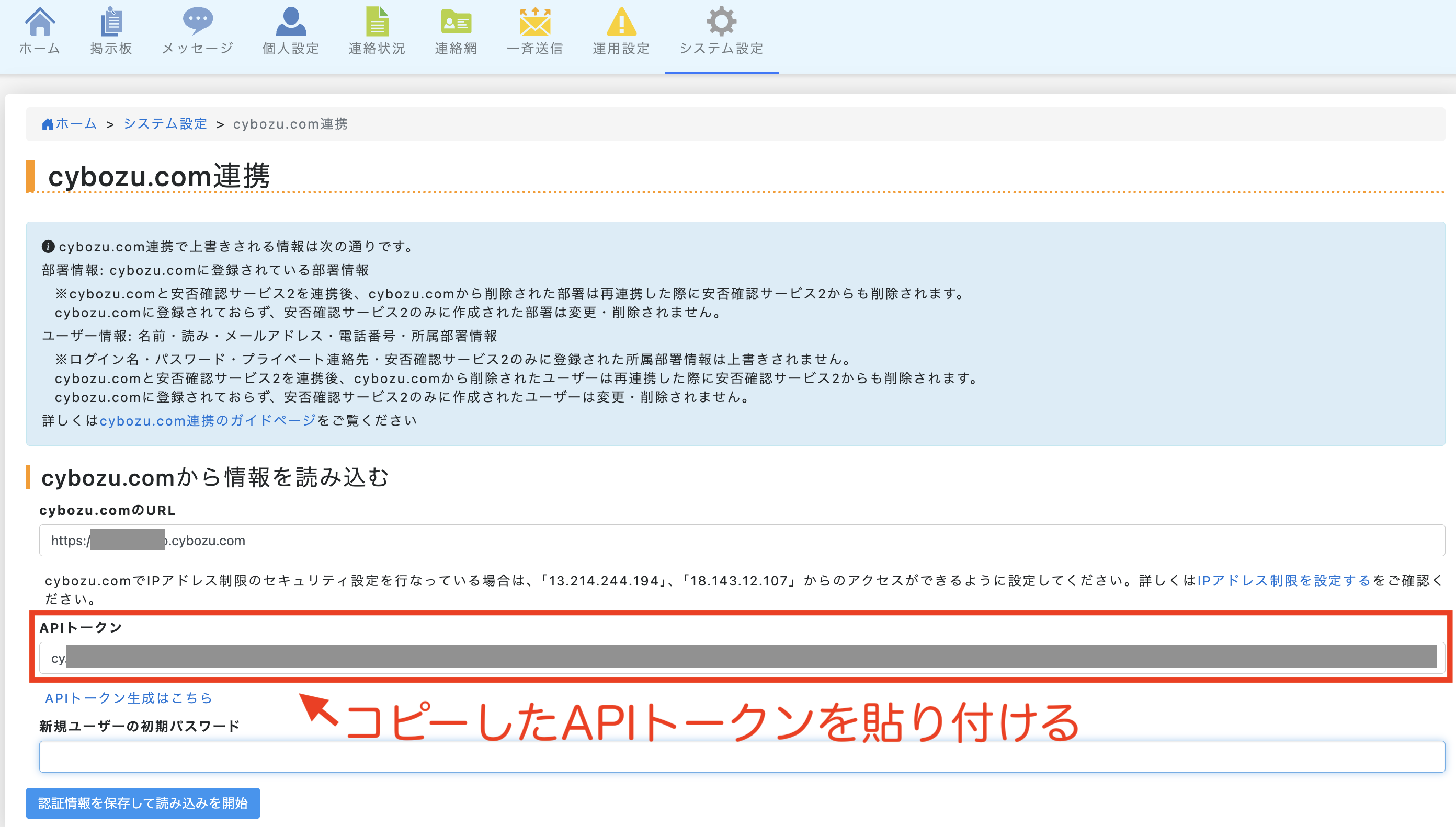Viewport: 1456px width, 827px height.
Task: Select the 連絡網 label in top menu
Action: (x=456, y=49)
